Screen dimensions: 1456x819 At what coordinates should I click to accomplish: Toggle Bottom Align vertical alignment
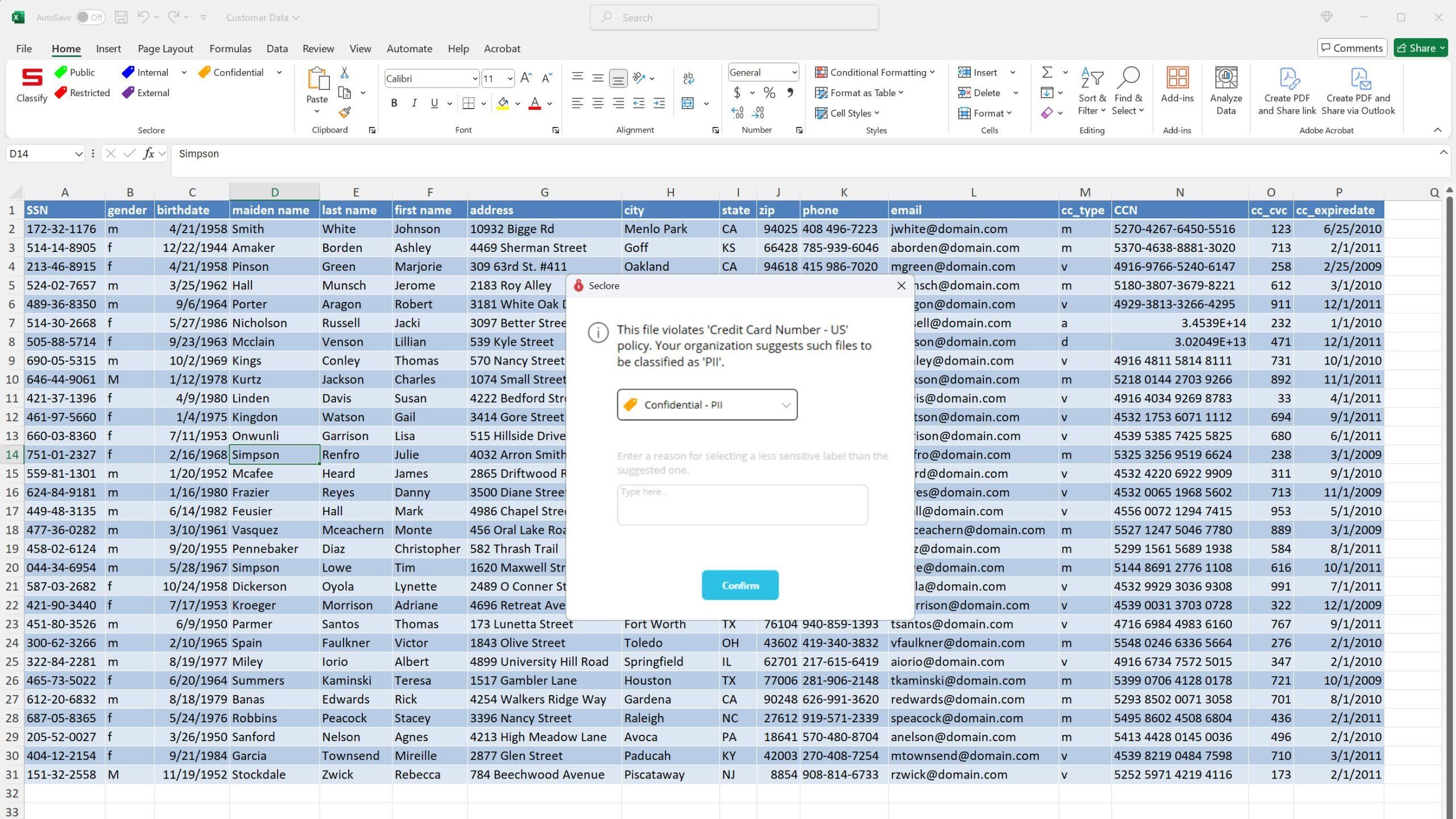(618, 78)
